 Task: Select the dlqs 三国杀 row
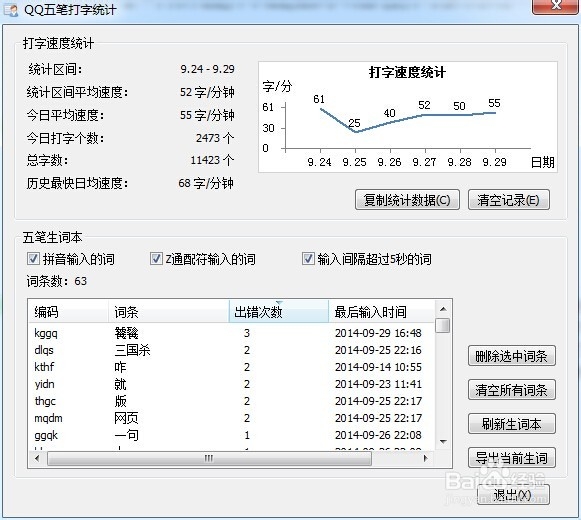point(232,350)
